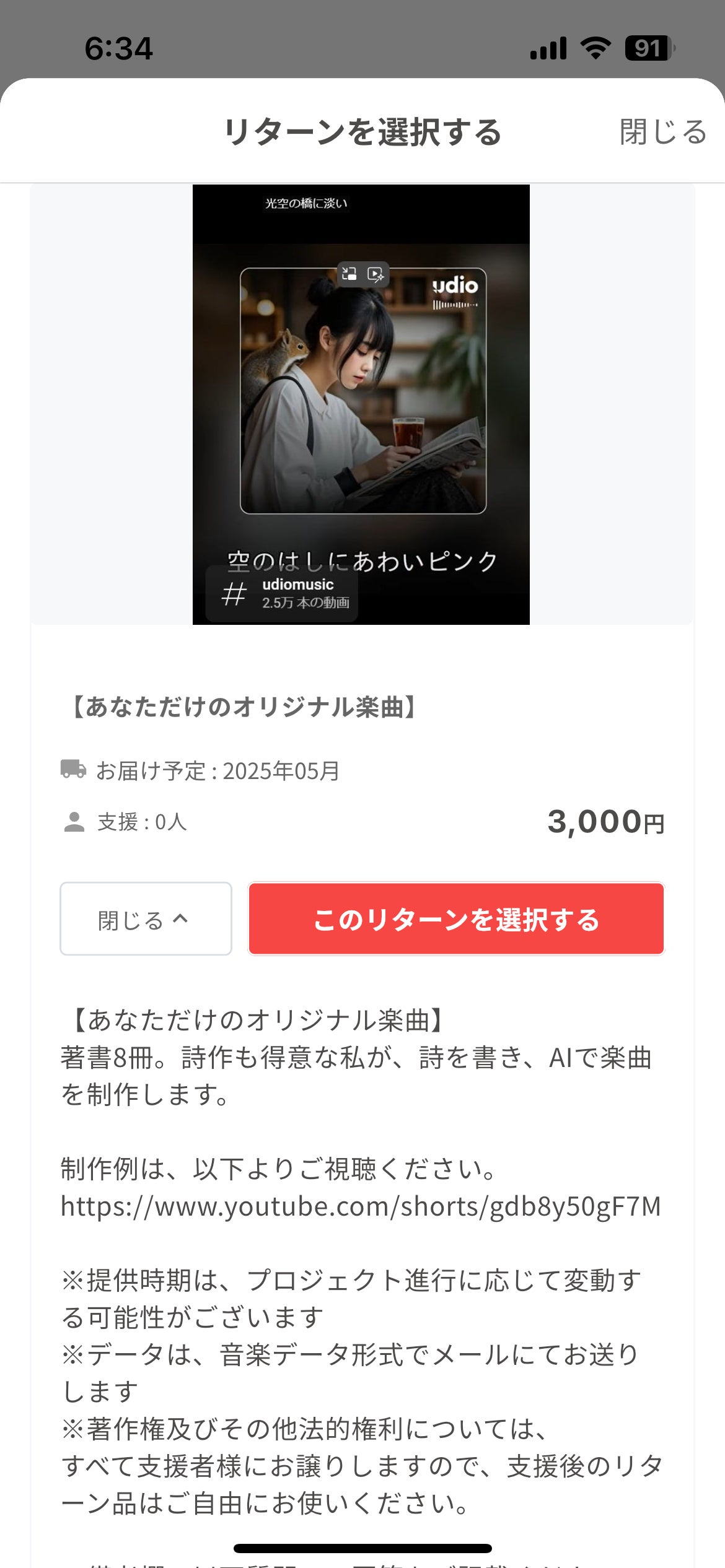Click the picture-in-picture icon on the video
The height and width of the screenshot is (1568, 725).
[349, 274]
